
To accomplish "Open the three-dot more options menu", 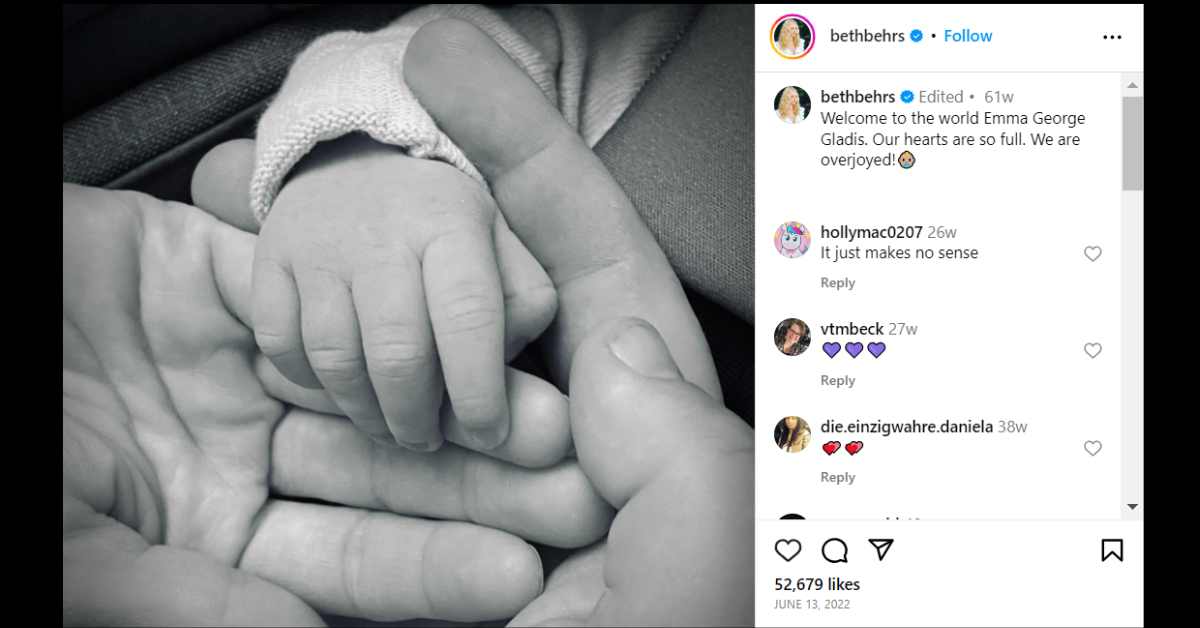I will pyautogui.click(x=1112, y=37).
